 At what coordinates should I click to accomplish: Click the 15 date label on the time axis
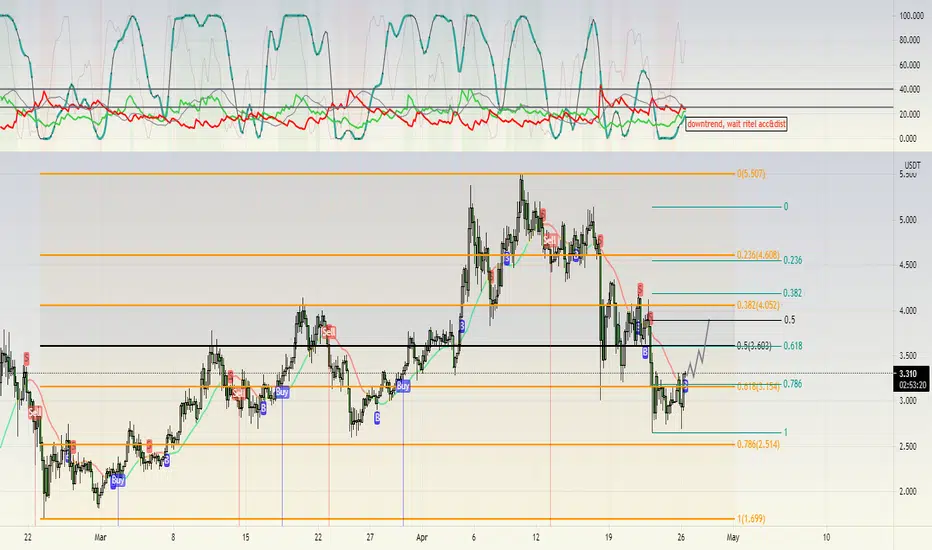coord(245,538)
